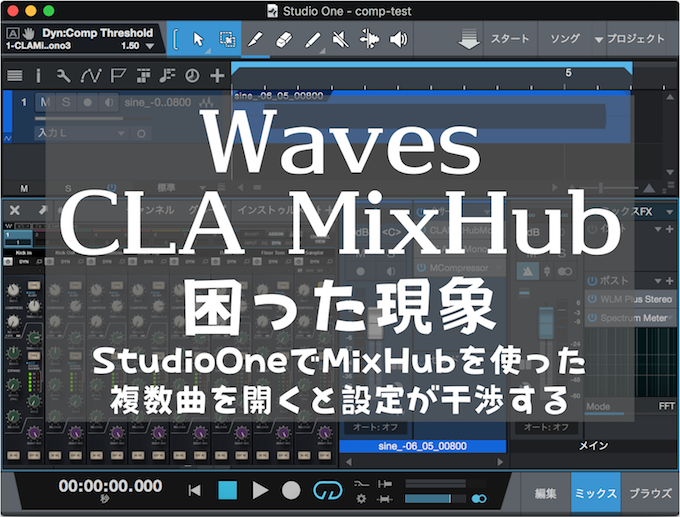Start recording
The height and width of the screenshot is (517, 680).
pos(291,491)
